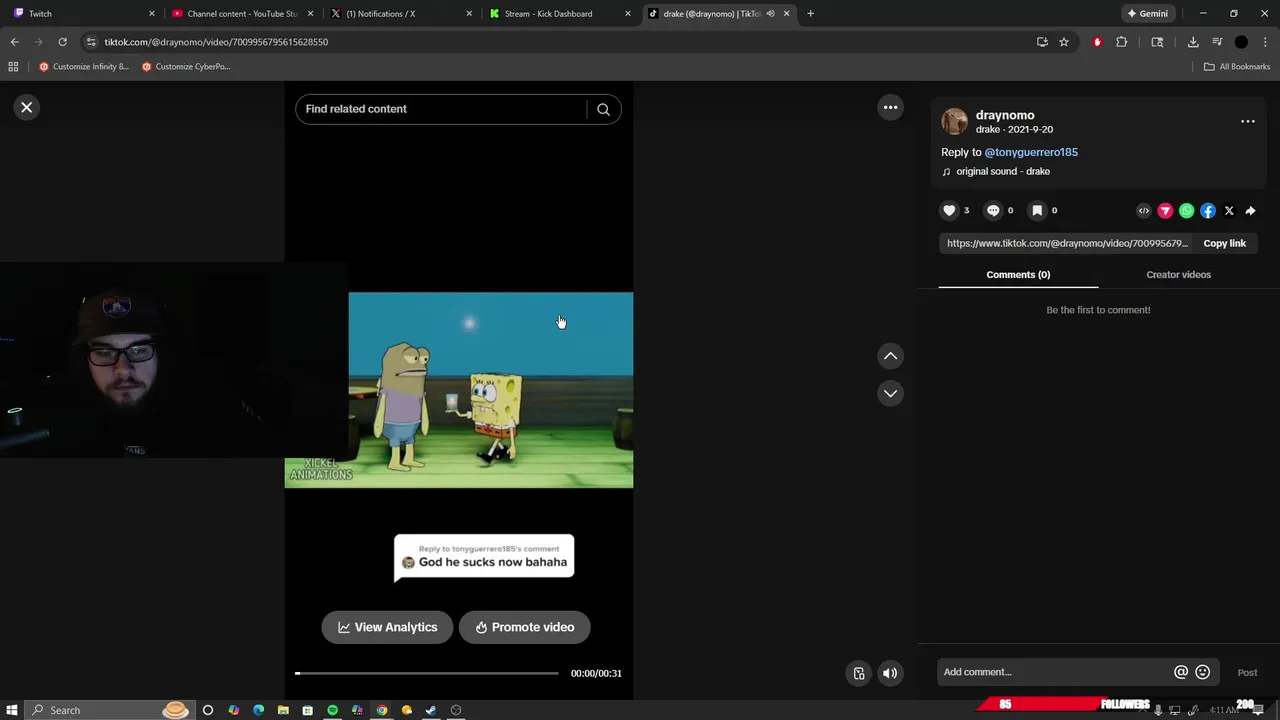The image size is (1280, 720).
Task: Toggle the auto-scroll icon near the volume button
Action: 858,673
